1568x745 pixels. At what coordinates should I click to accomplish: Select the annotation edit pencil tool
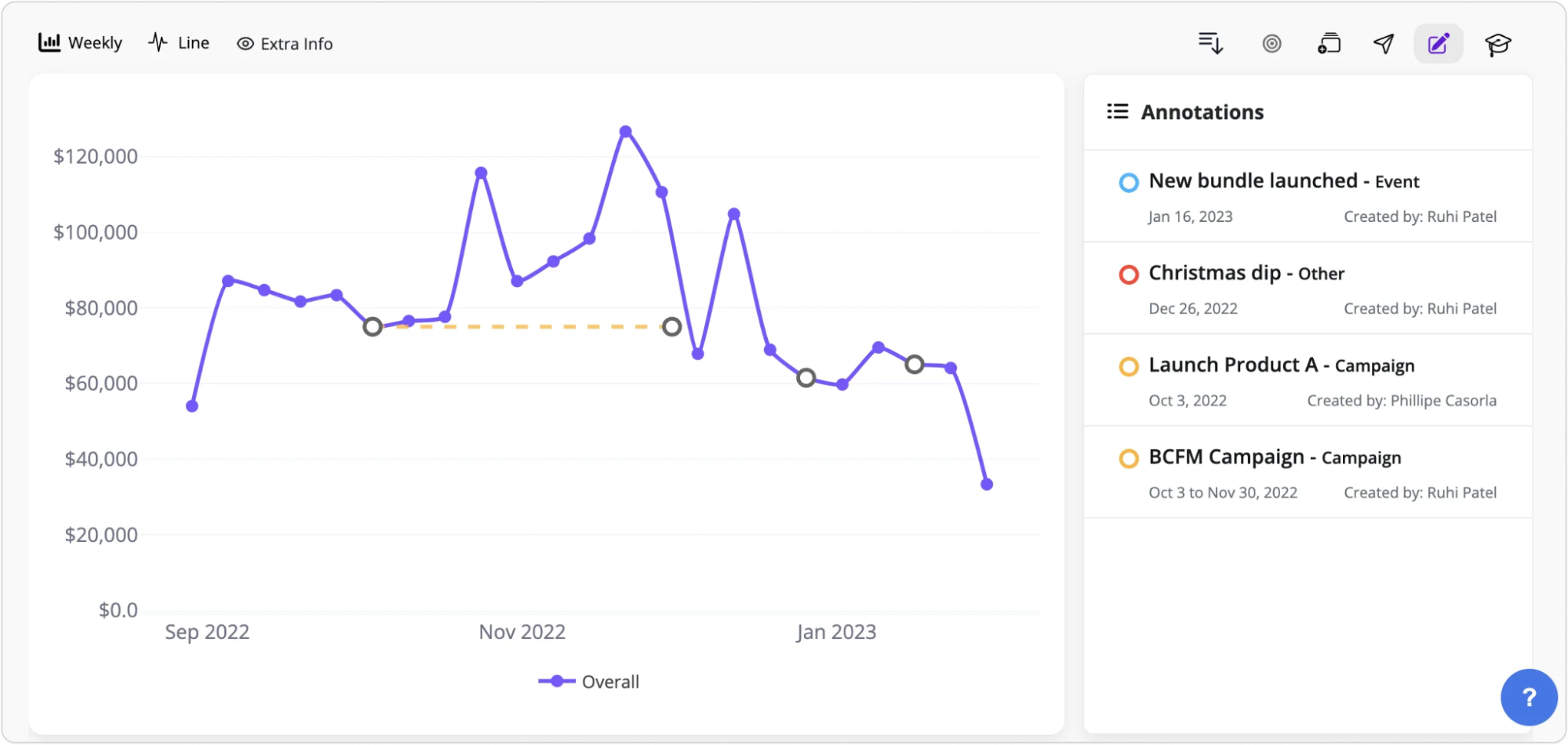tap(1438, 44)
